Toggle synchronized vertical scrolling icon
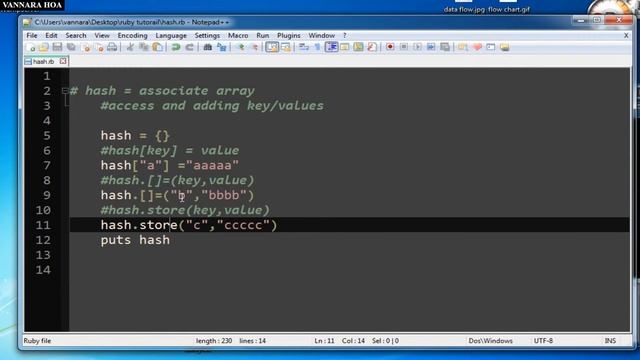Viewport: 640px width, 360px height. [x=272, y=47]
